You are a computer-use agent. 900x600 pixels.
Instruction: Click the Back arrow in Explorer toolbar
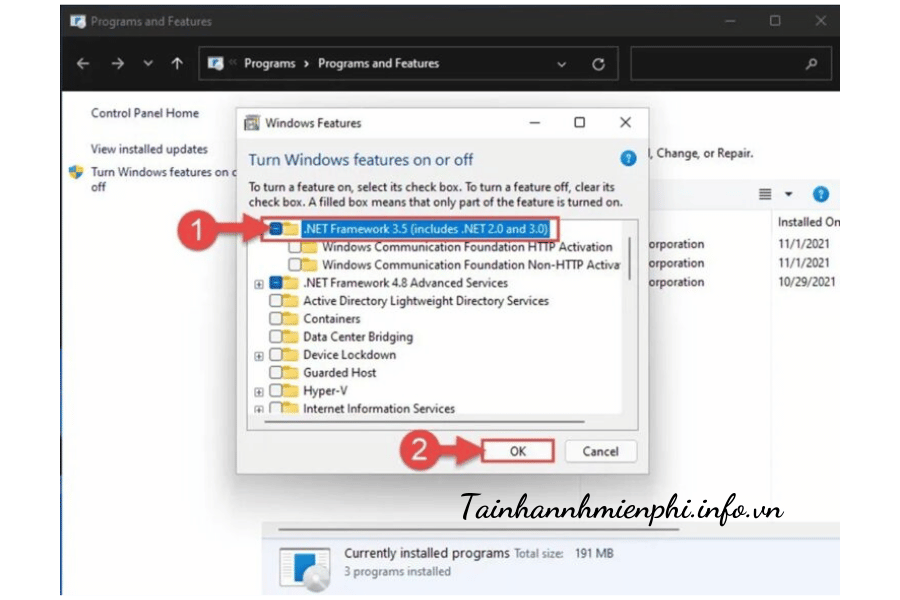point(83,64)
